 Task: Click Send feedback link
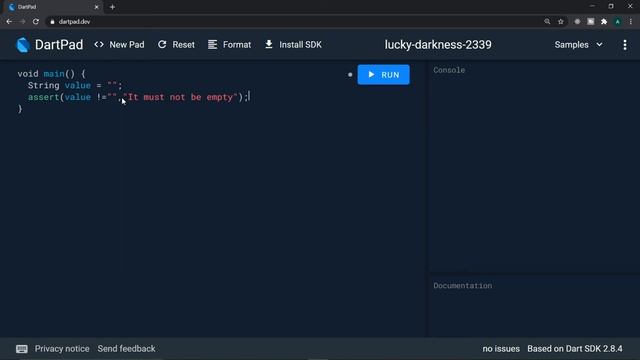(127, 349)
